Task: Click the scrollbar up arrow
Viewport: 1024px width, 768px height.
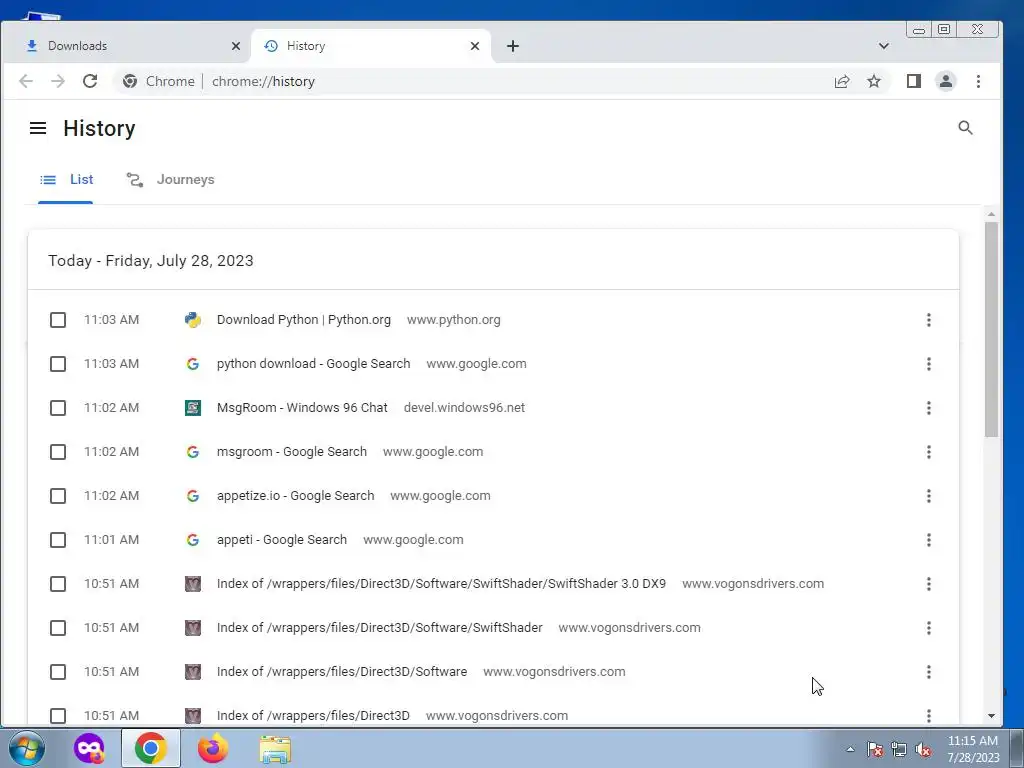Action: click(991, 214)
